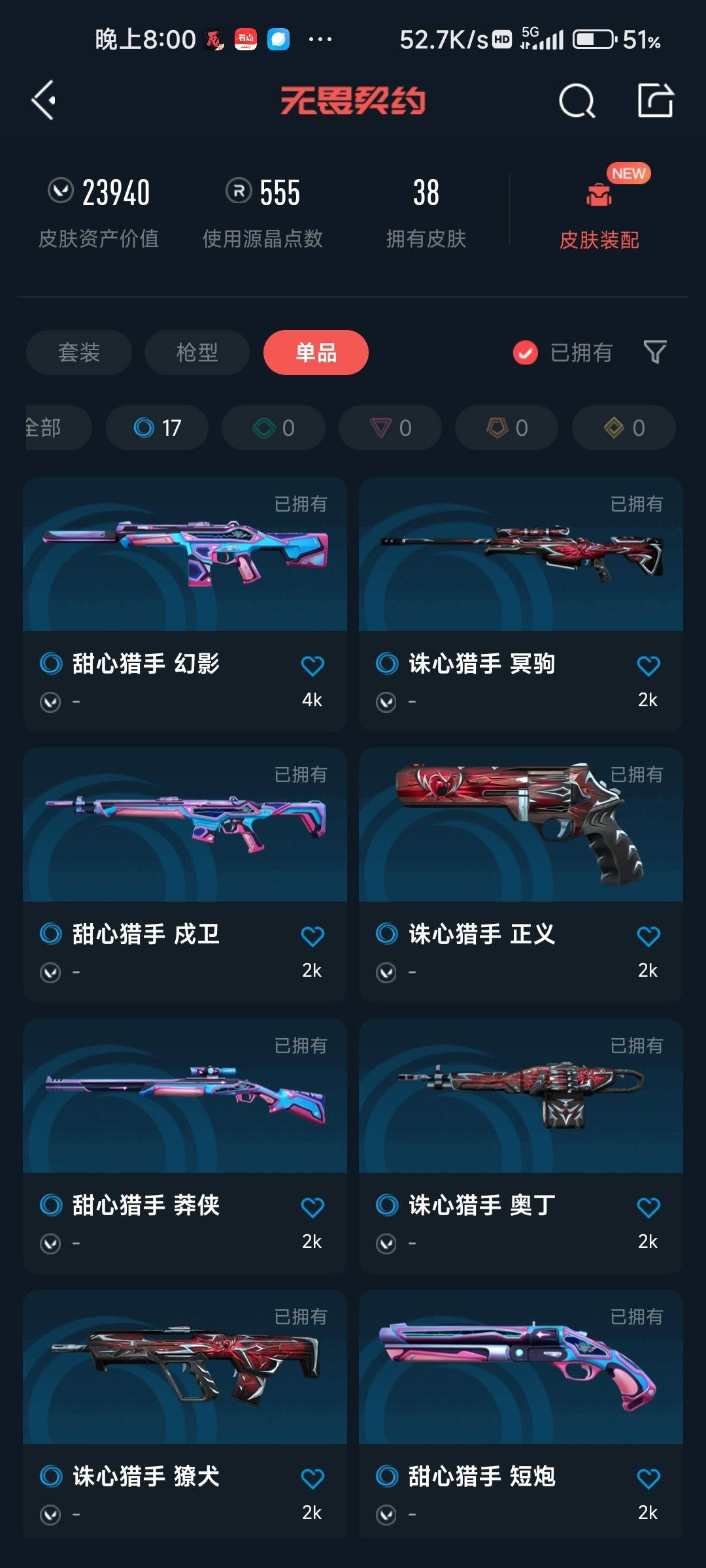
Task: Select the blue tier filter showing 17
Action: tap(157, 428)
